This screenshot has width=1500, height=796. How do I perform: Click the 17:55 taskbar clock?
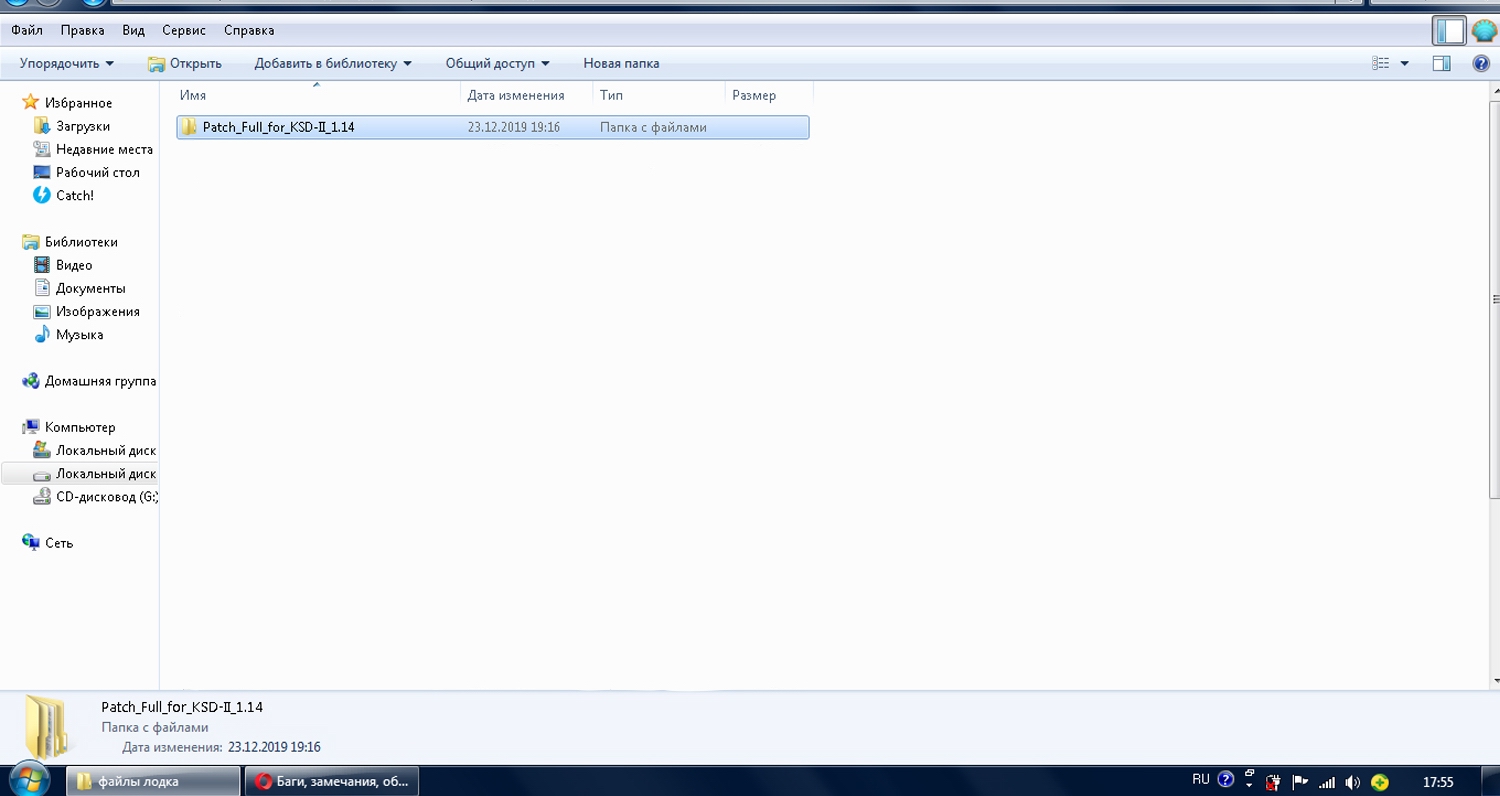(1438, 782)
